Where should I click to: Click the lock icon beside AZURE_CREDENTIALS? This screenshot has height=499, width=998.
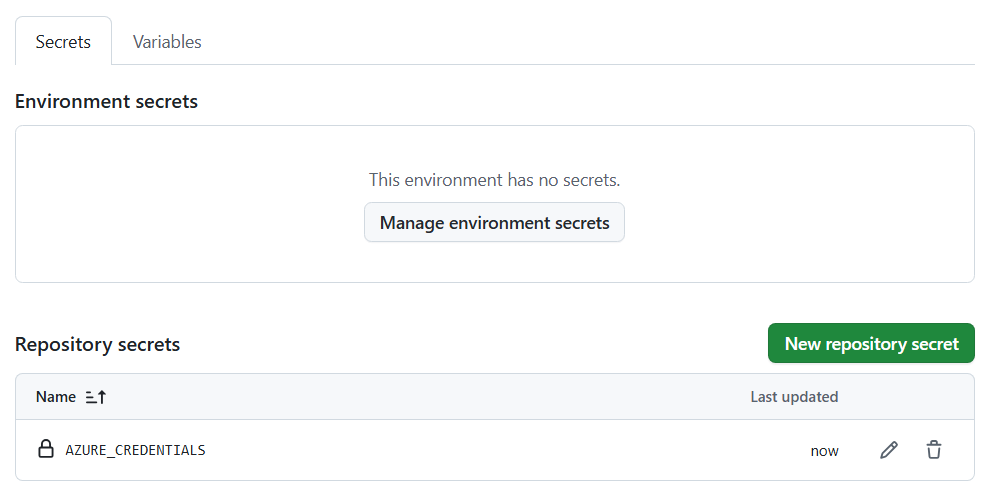45,449
